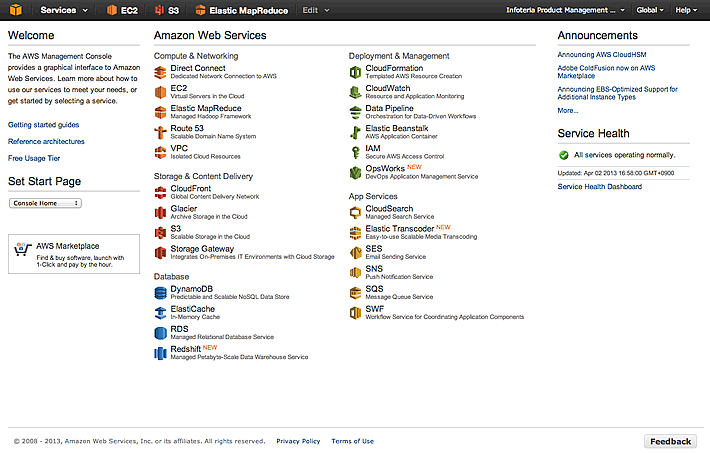
Task: Open the Redshift icon
Action: click(x=160, y=353)
